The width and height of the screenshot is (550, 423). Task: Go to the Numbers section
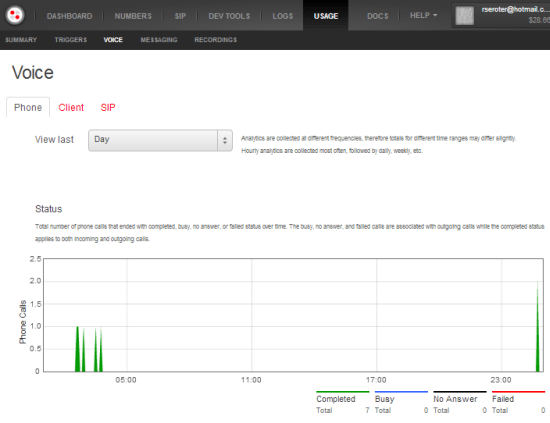point(133,16)
